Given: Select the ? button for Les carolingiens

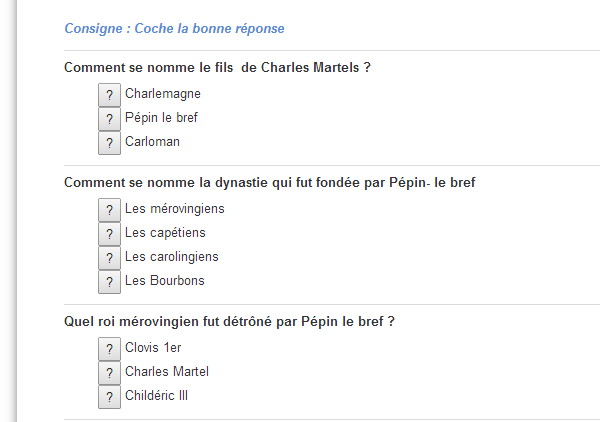Looking at the screenshot, I should coord(109,258).
